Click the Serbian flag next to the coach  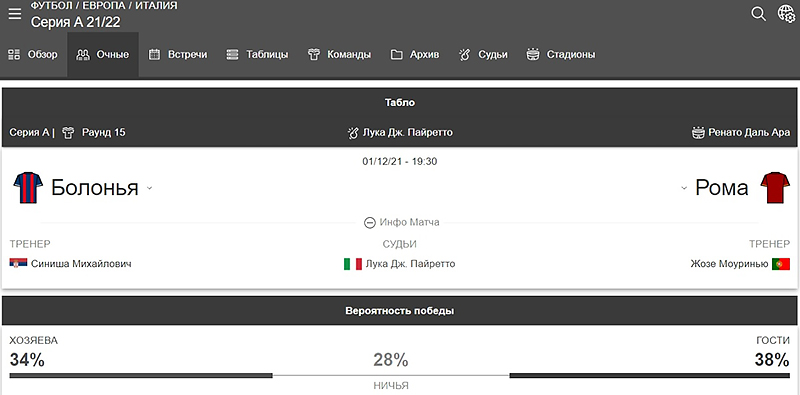pyautogui.click(x=18, y=263)
